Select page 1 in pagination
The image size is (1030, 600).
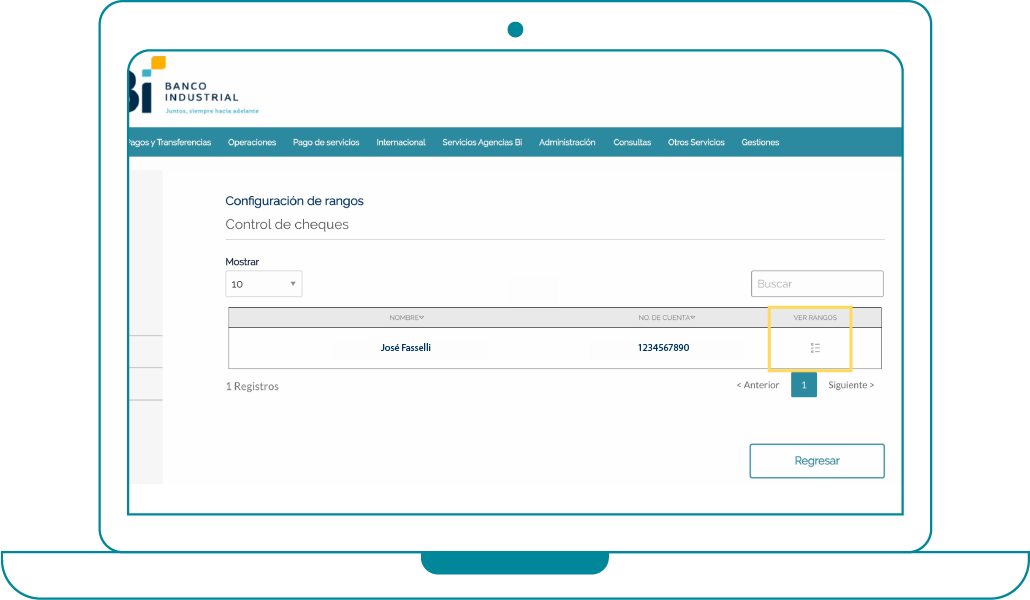tap(804, 385)
